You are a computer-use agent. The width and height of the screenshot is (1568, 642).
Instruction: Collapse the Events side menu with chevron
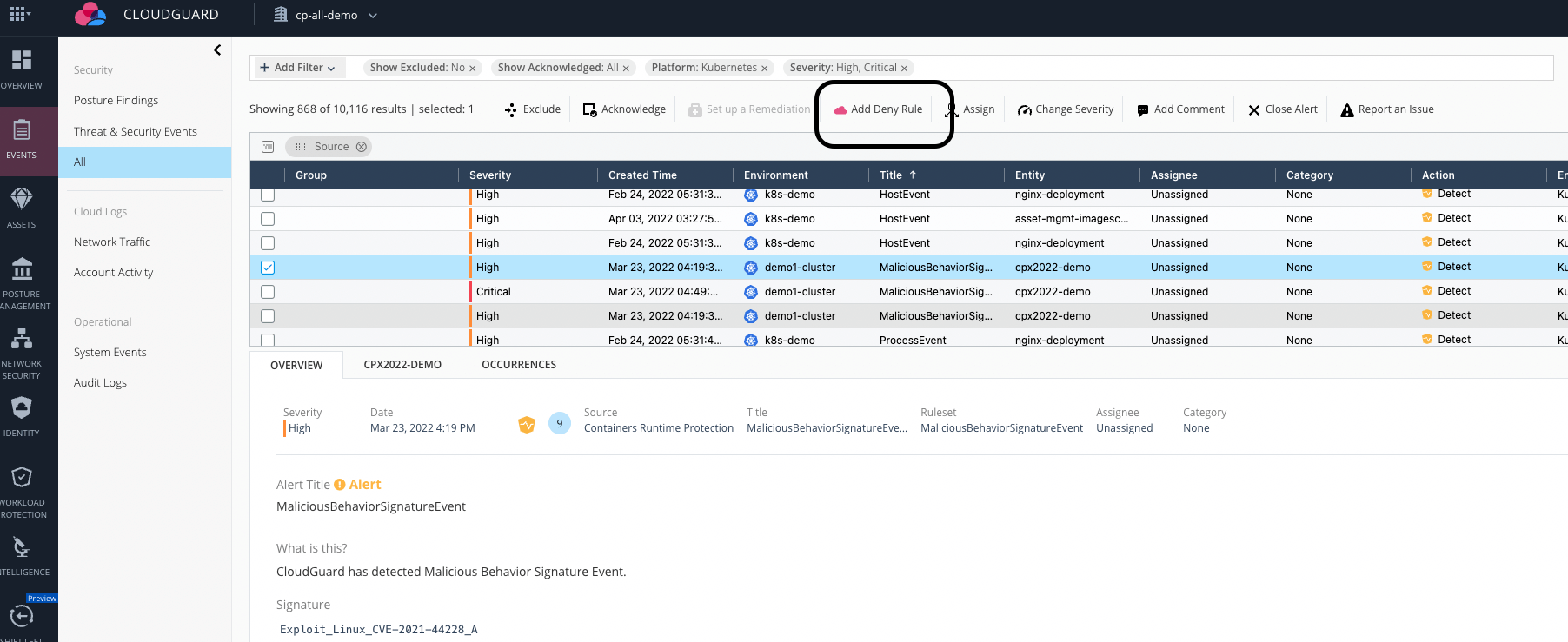pyautogui.click(x=217, y=50)
